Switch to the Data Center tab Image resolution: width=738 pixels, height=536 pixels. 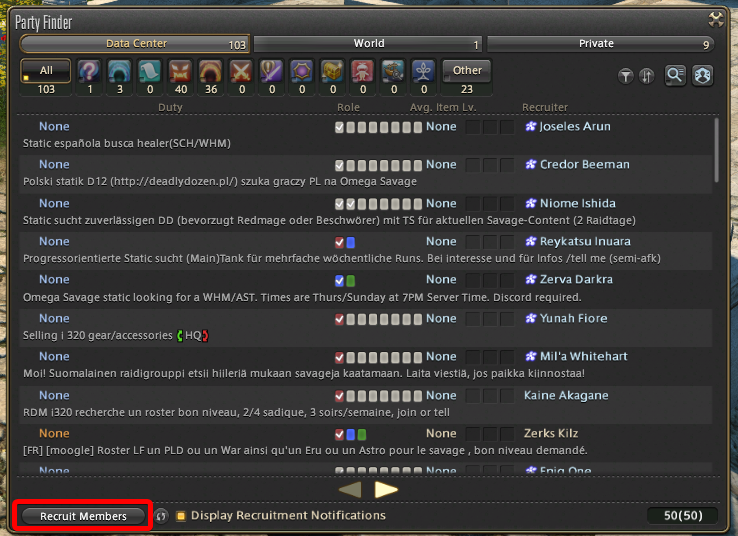(135, 44)
